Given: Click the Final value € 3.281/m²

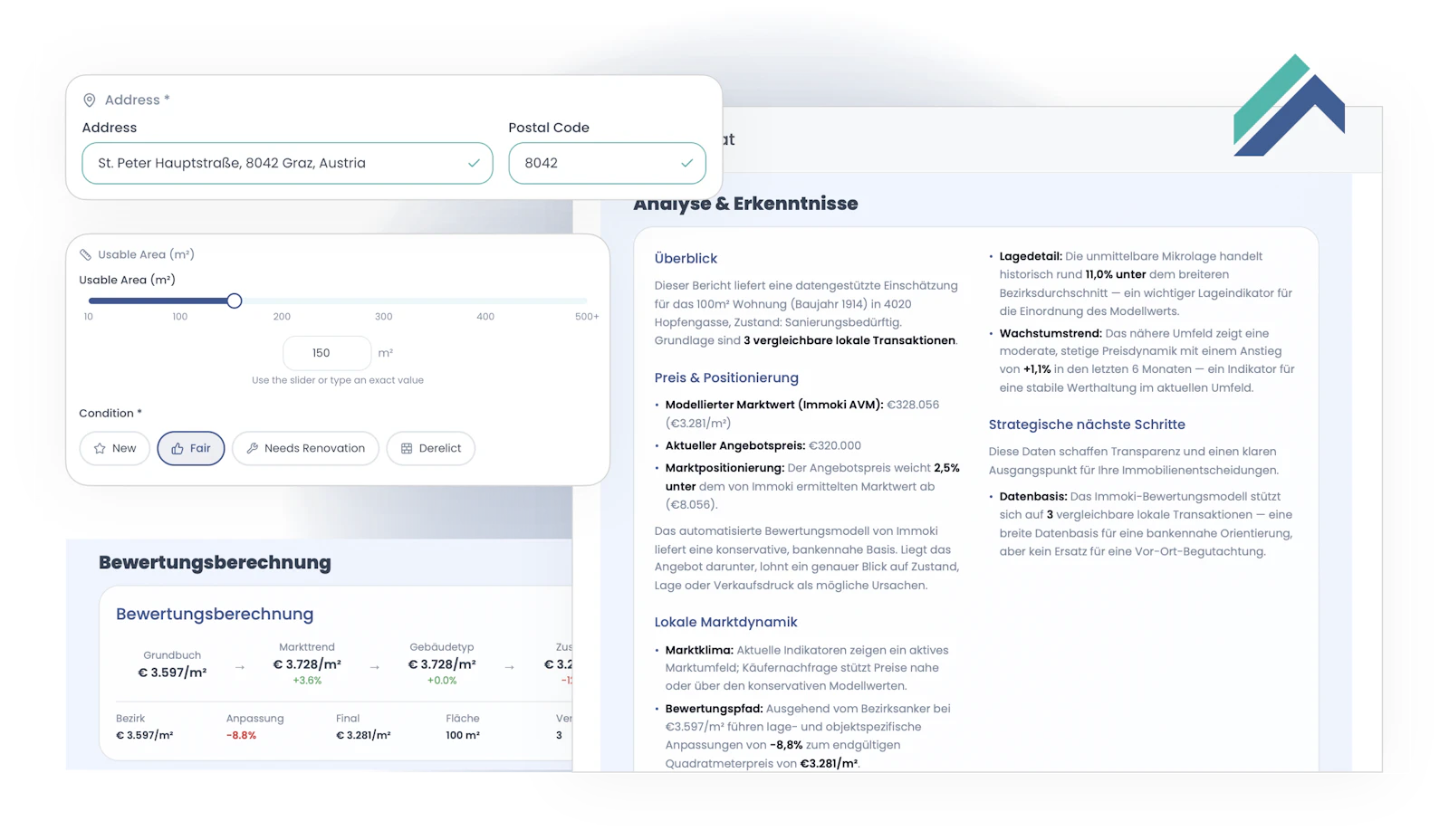Looking at the screenshot, I should pyautogui.click(x=363, y=736).
